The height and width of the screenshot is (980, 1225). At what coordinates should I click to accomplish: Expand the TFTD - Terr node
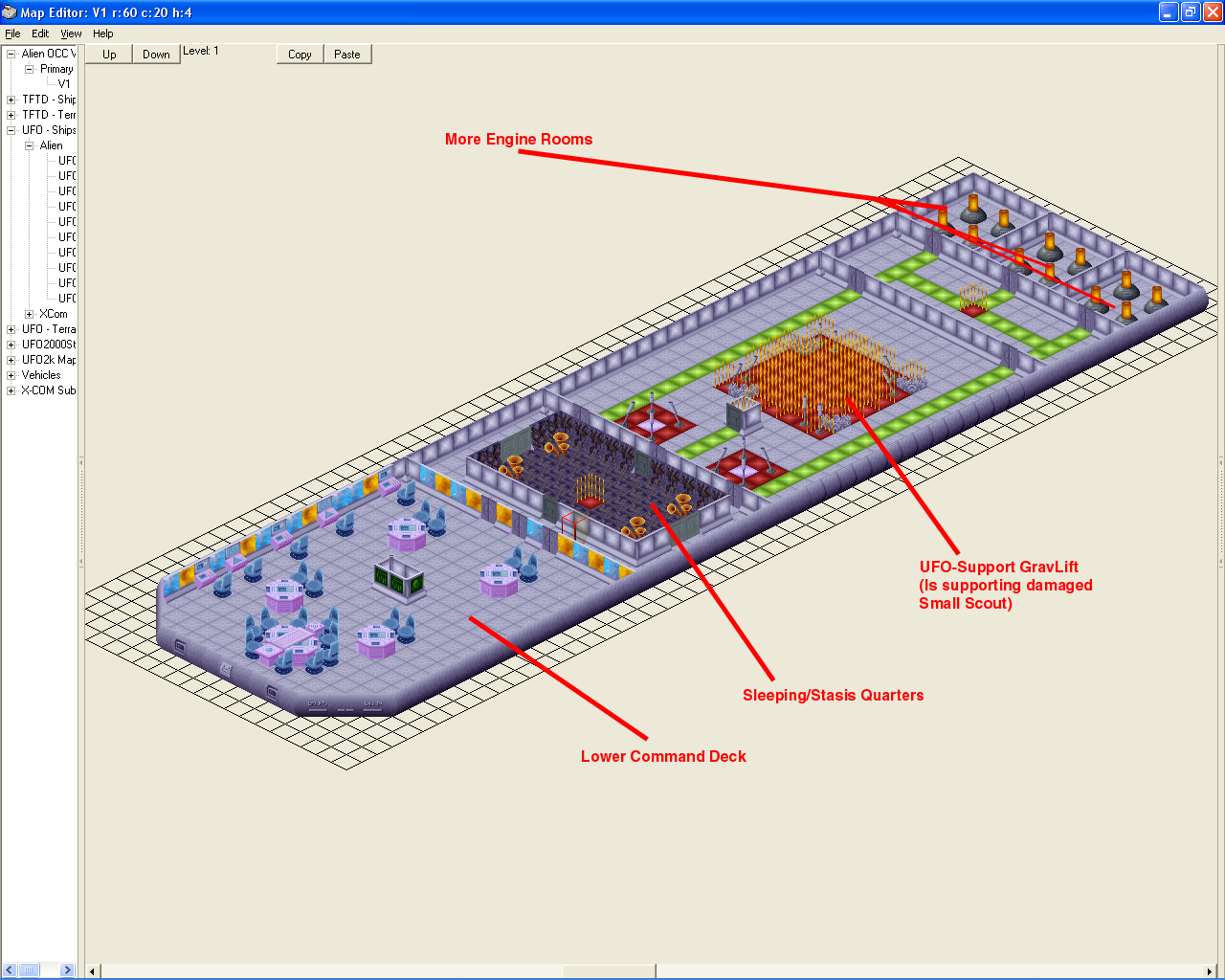[11, 115]
